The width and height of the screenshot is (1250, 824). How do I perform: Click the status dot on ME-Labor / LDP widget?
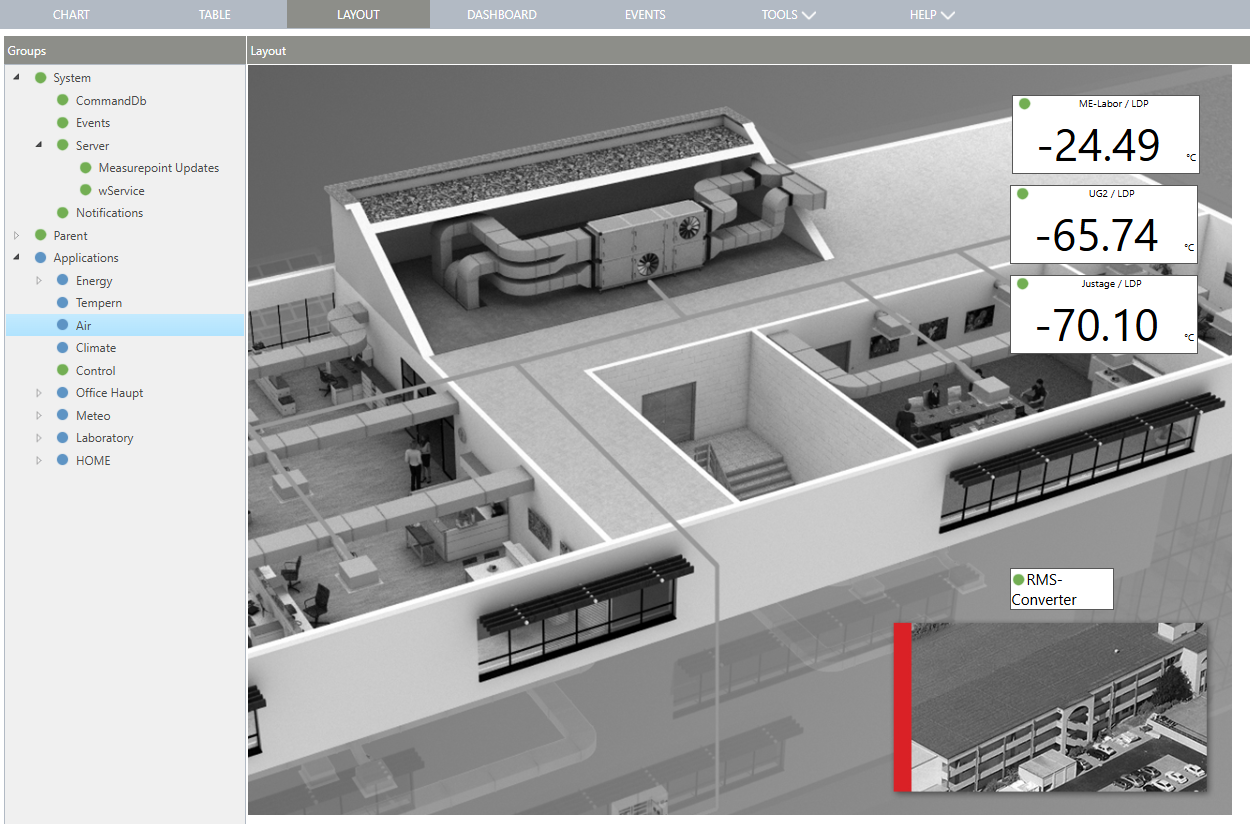pyautogui.click(x=1022, y=103)
